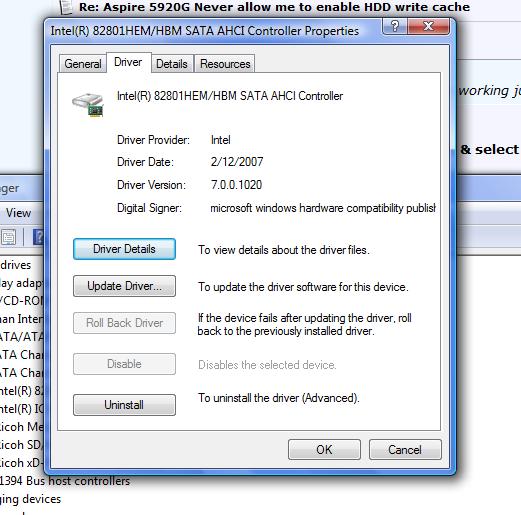Open the General tab
Image resolution: width=521 pixels, height=515 pixels.
(x=83, y=64)
